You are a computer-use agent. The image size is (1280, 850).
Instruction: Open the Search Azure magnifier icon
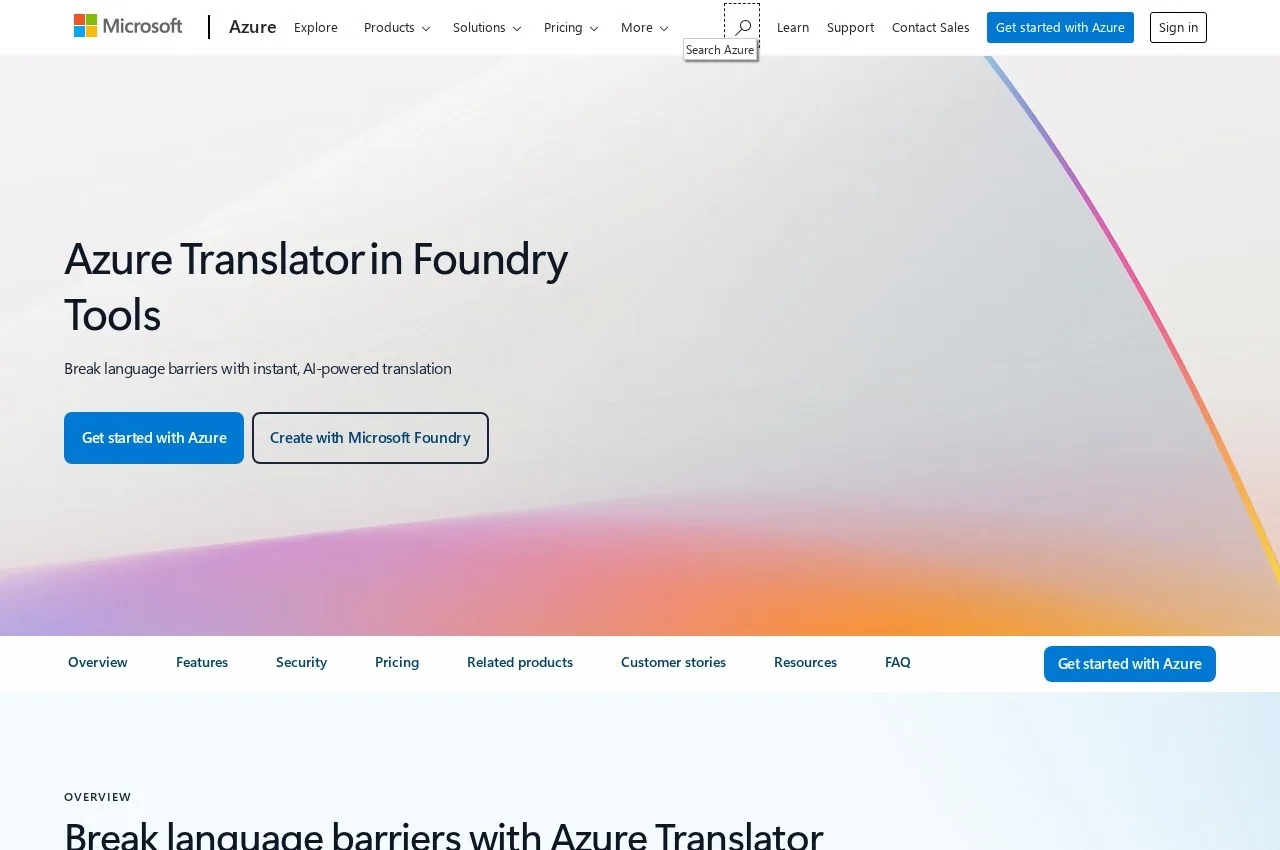(x=742, y=27)
